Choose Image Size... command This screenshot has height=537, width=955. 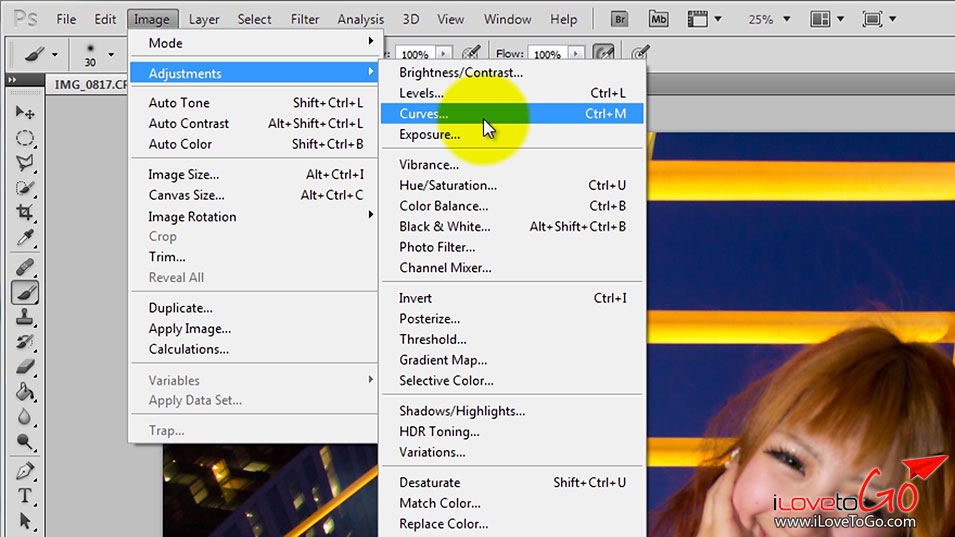(254, 175)
